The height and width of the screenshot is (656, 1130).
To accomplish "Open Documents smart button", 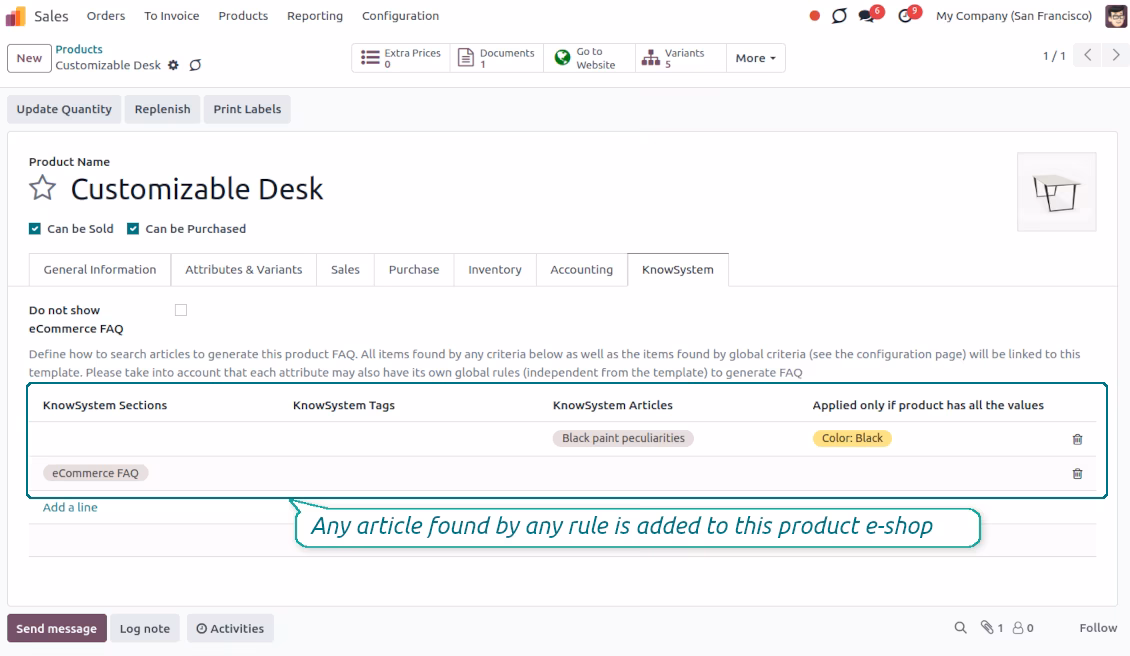I will pyautogui.click(x=497, y=58).
